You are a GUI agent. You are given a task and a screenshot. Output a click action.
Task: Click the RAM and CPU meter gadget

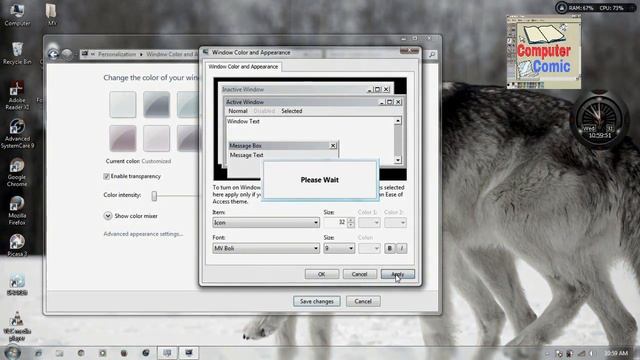pyautogui.click(x=596, y=8)
